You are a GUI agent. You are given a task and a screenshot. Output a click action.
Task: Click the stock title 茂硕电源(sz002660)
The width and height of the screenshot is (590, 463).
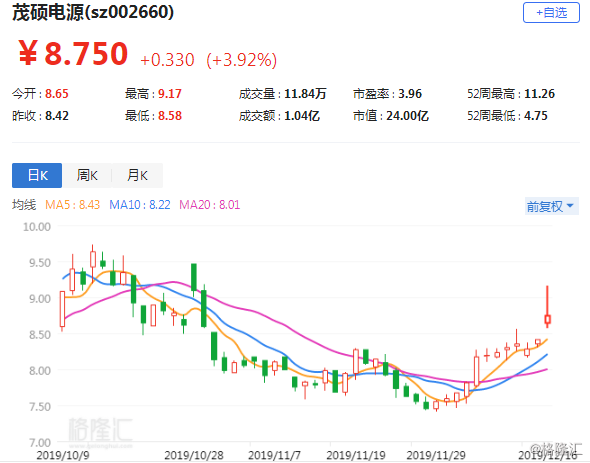point(93,12)
